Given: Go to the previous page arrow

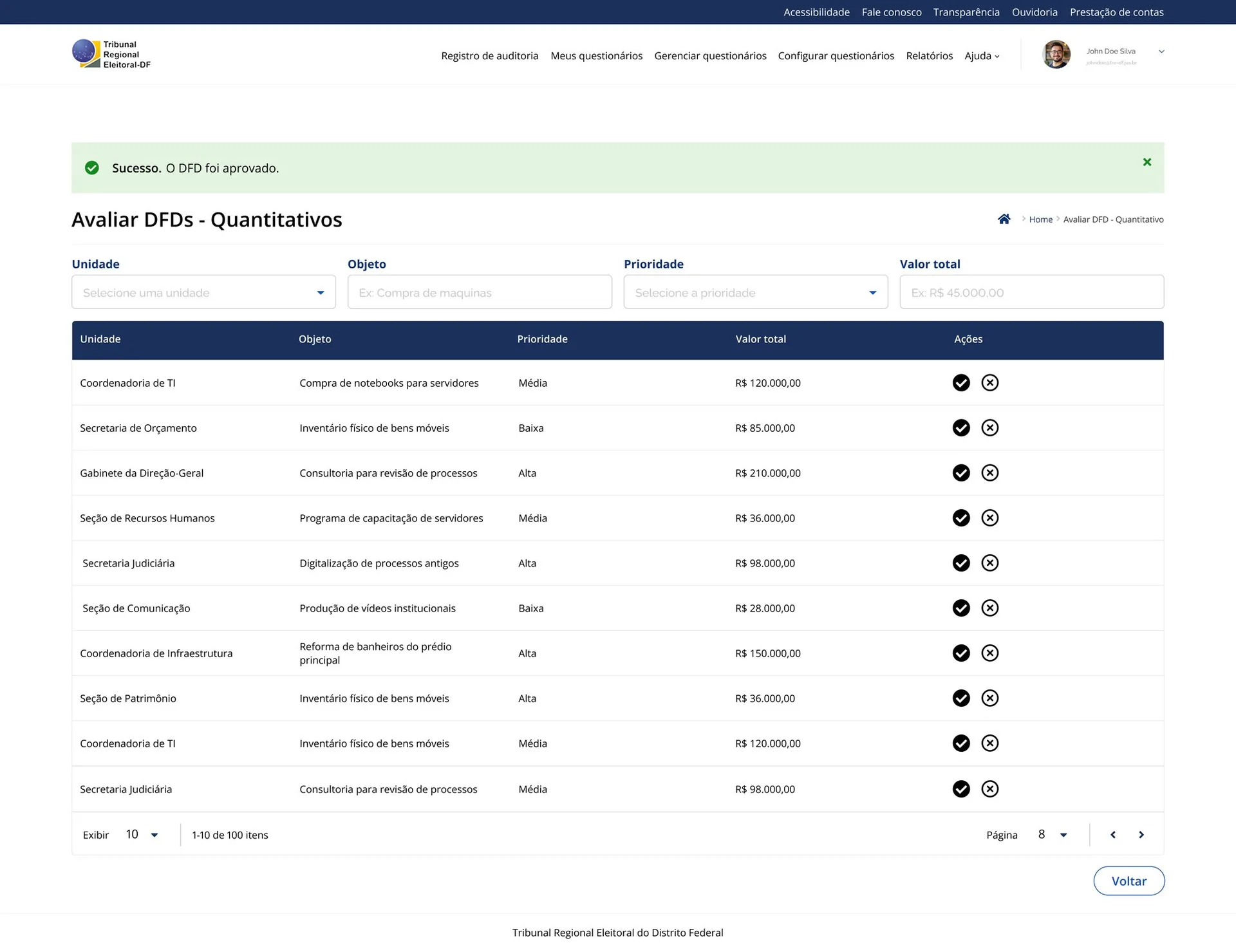Looking at the screenshot, I should (1113, 835).
